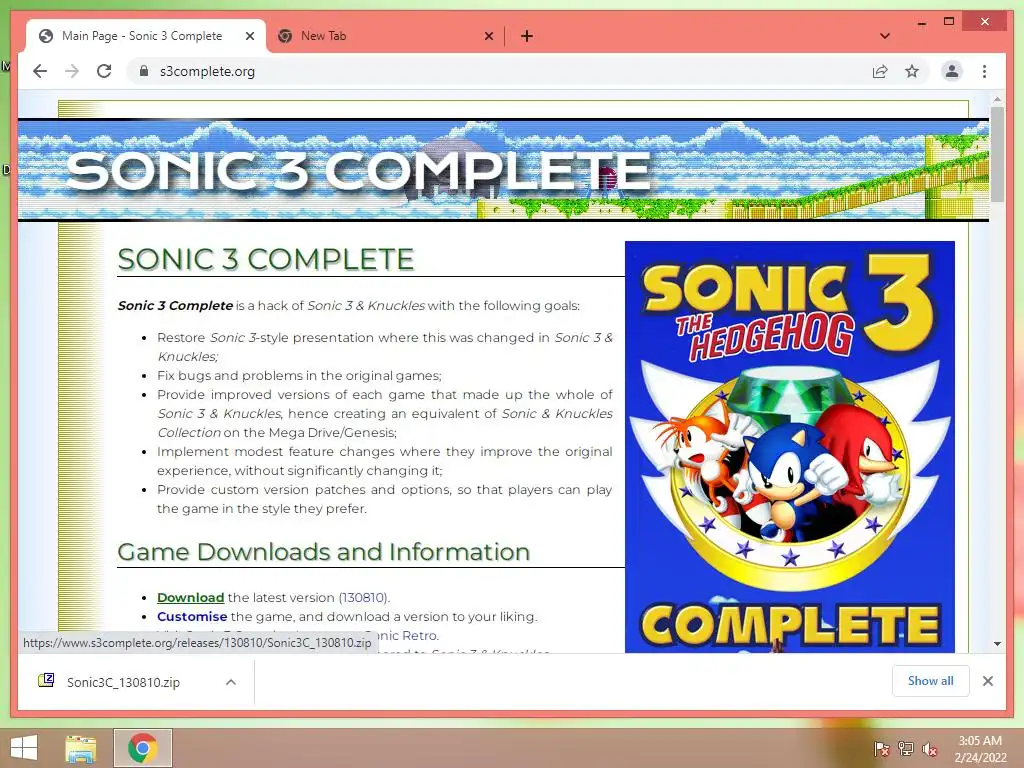The image size is (1024, 768).
Task: Click the zip file icon in downloads bar
Action: 46,680
